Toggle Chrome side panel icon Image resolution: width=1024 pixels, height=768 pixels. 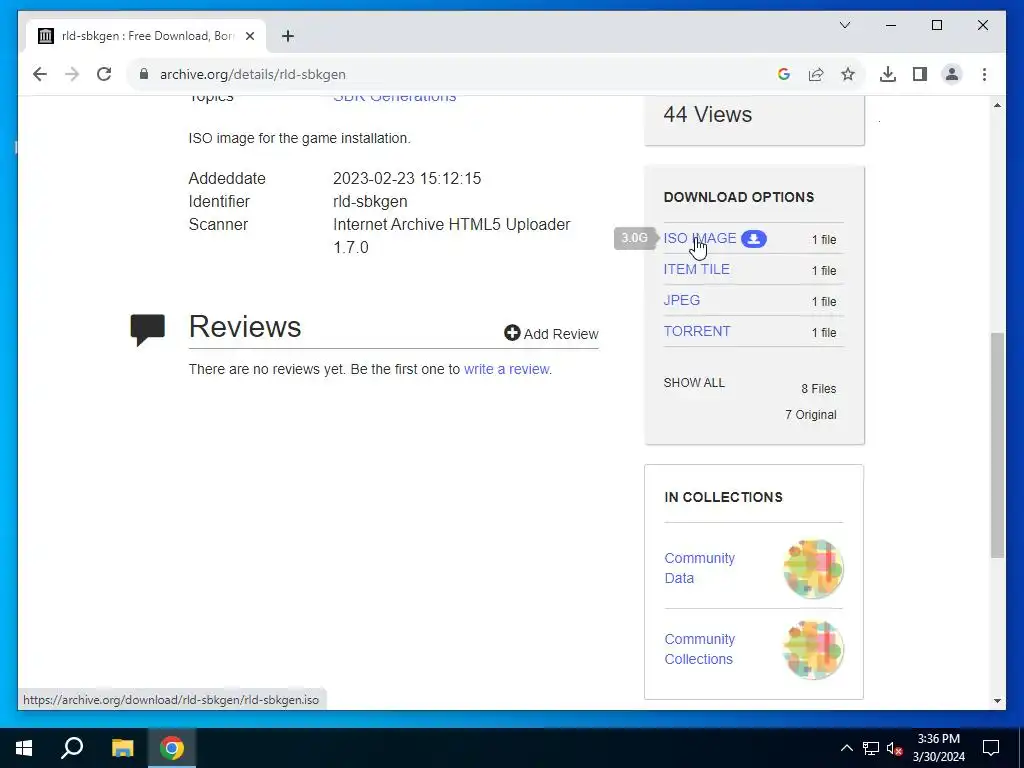920,74
